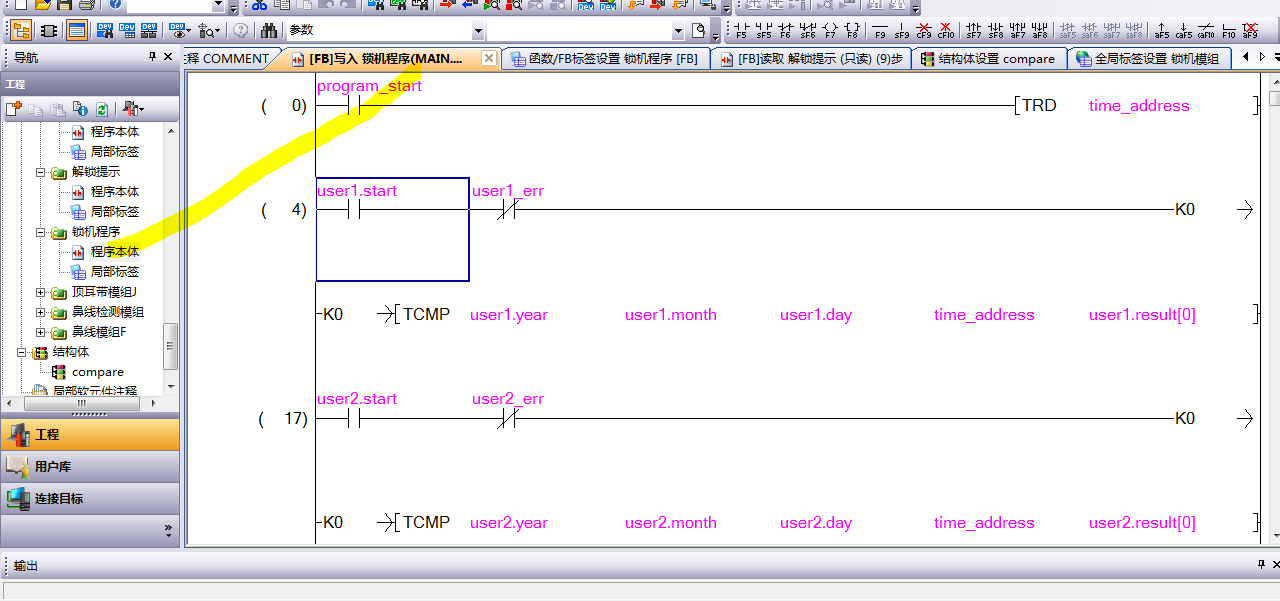Switch to 结构体设置 compare tab

point(987,59)
